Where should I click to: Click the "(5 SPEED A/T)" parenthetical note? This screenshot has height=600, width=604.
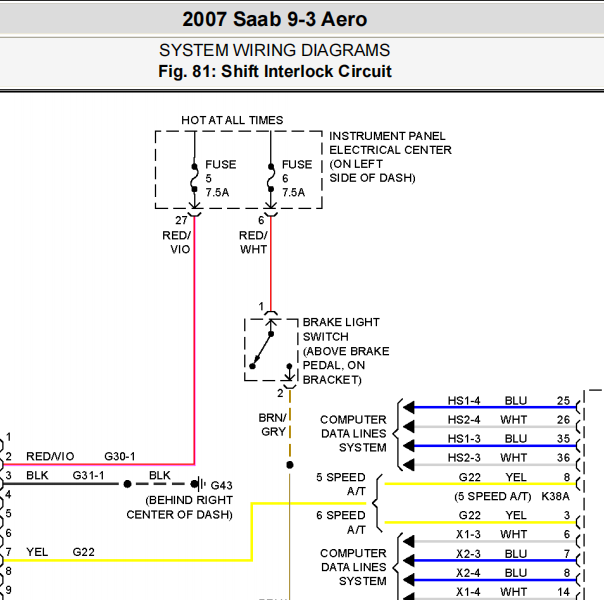(x=492, y=496)
